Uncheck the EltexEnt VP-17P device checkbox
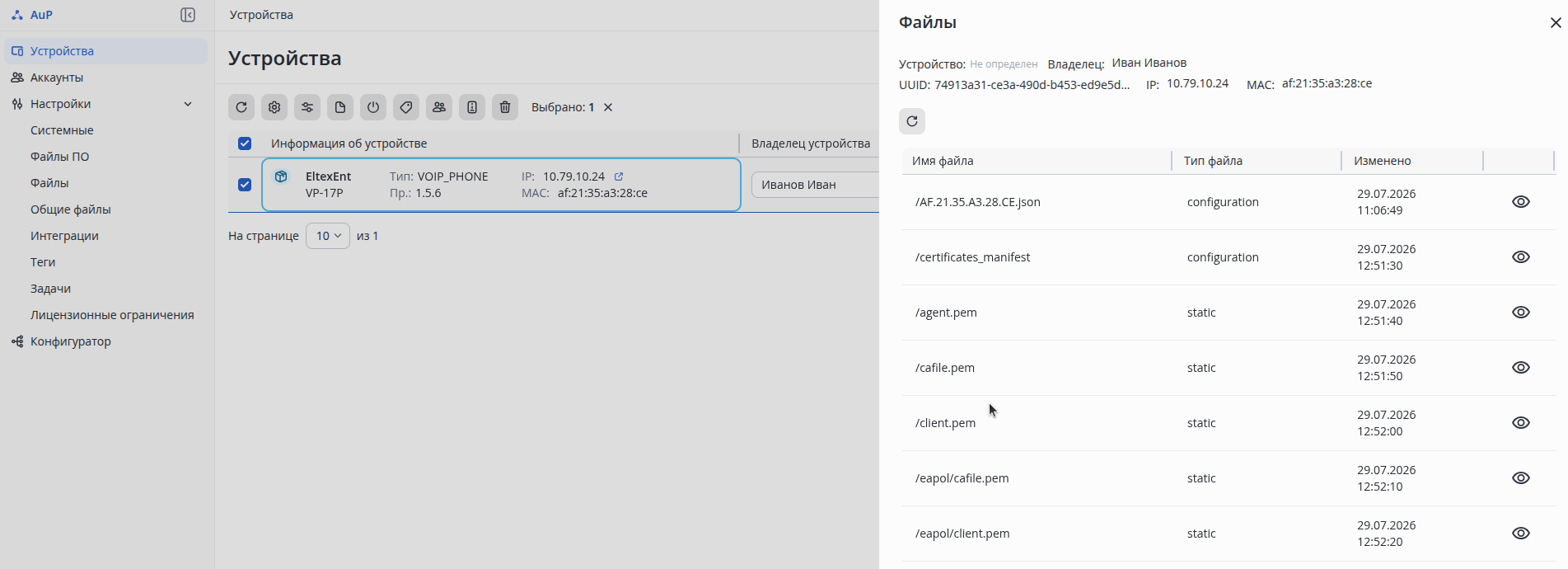 click(245, 185)
